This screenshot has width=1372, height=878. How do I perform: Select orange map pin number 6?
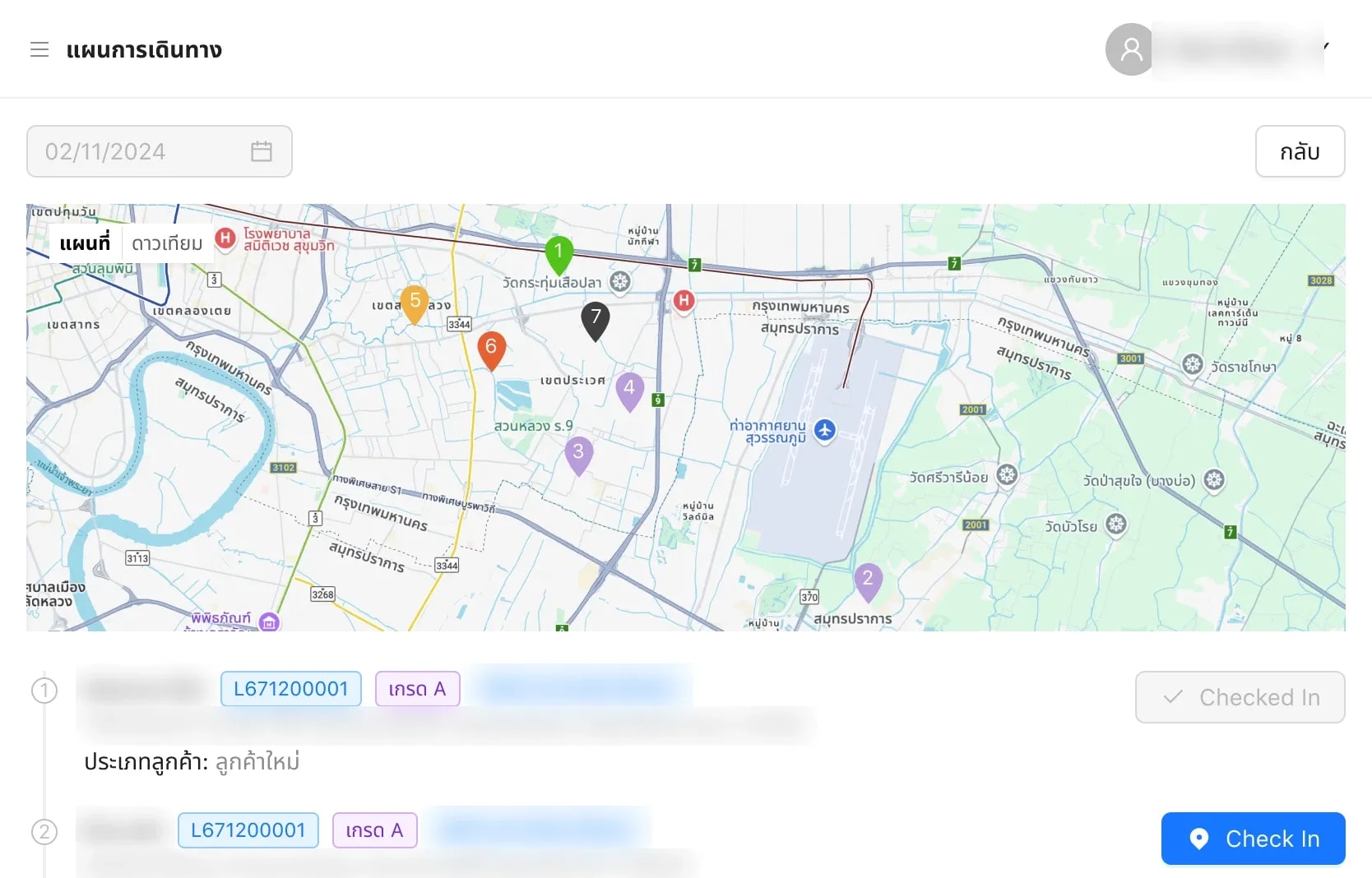[x=491, y=351]
